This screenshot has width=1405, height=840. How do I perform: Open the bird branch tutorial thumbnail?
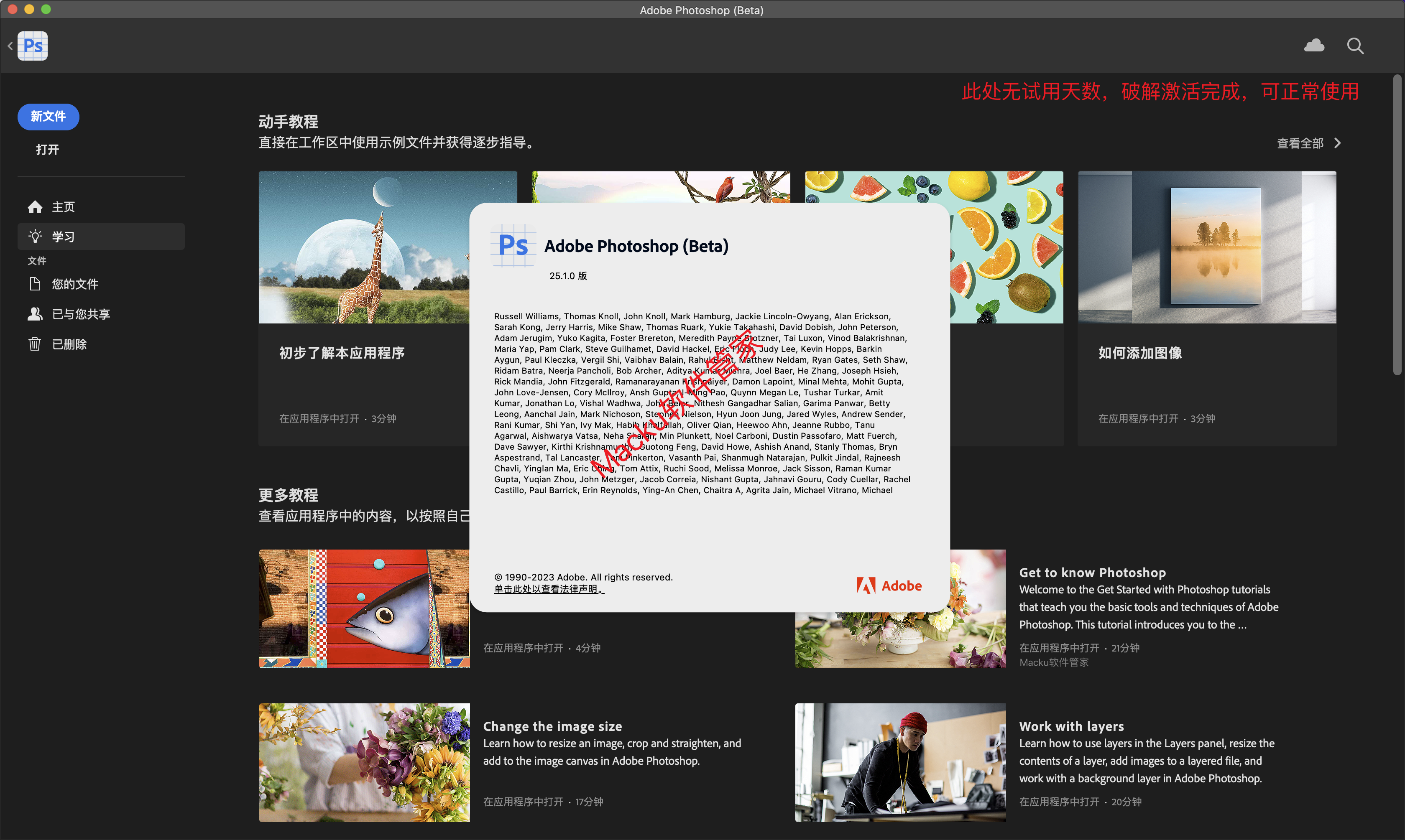tap(661, 187)
